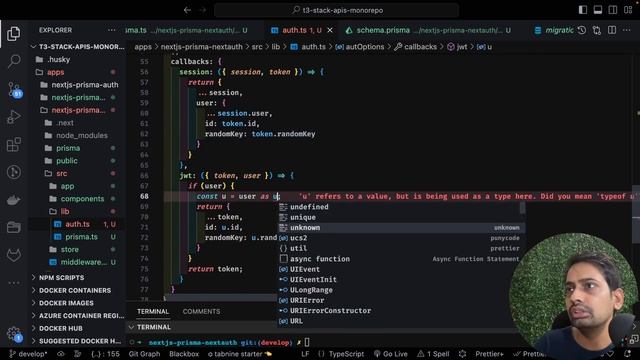Click Blackbox status bar item
Image resolution: width=640 pixels, height=360 pixels.
pos(184,354)
